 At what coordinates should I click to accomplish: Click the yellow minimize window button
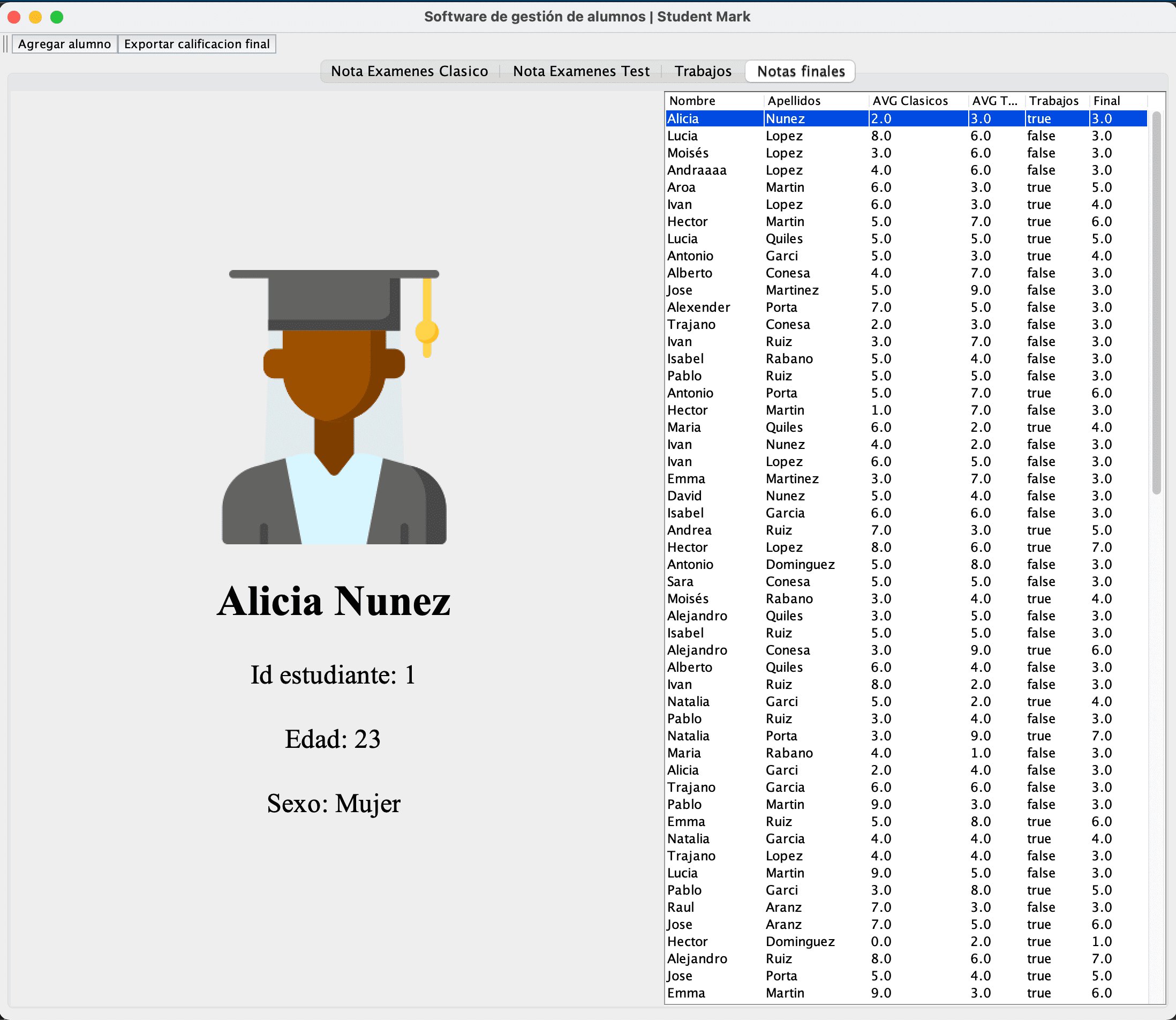35,17
